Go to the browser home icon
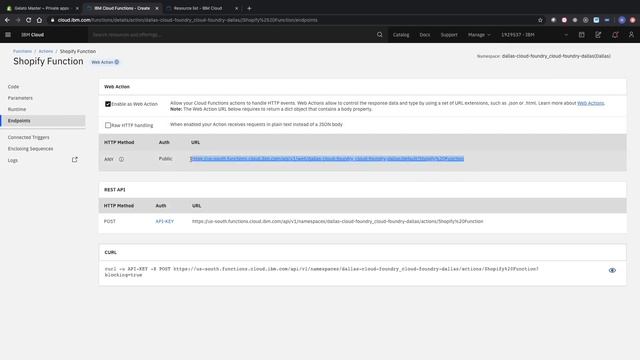Screen dimensions: 640x360 (x=39, y=20)
